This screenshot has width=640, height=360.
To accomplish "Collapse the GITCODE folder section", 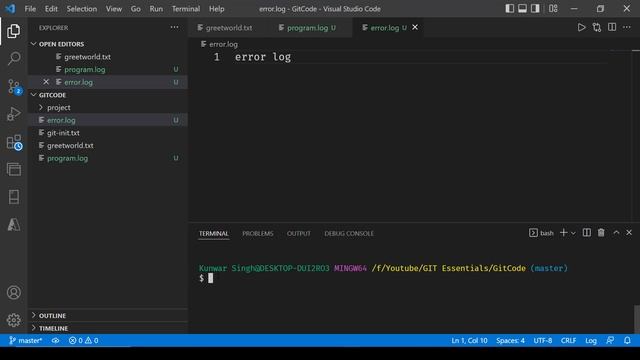I will (x=107, y=95).
